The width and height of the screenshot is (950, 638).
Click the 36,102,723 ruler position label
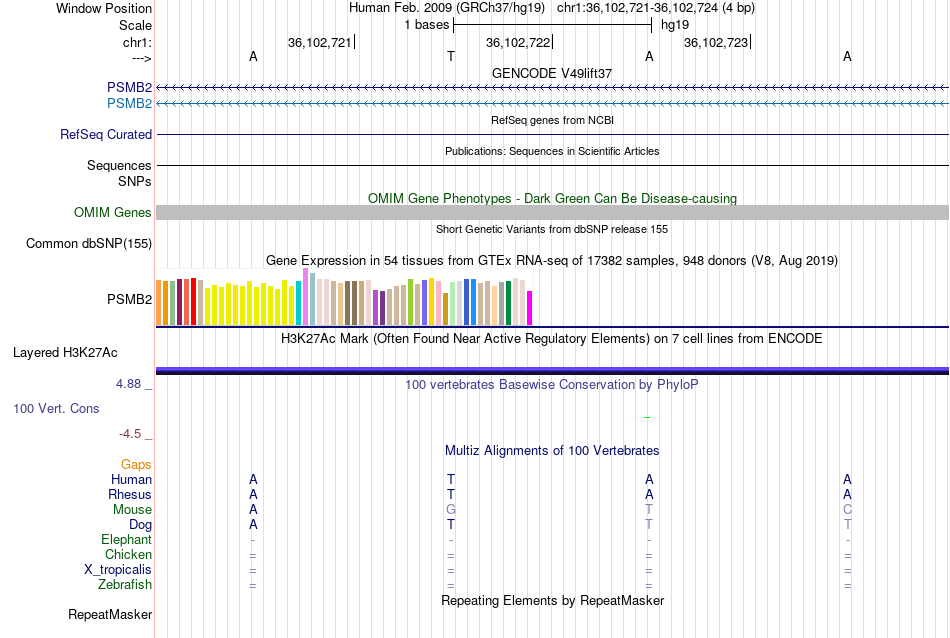coord(716,42)
